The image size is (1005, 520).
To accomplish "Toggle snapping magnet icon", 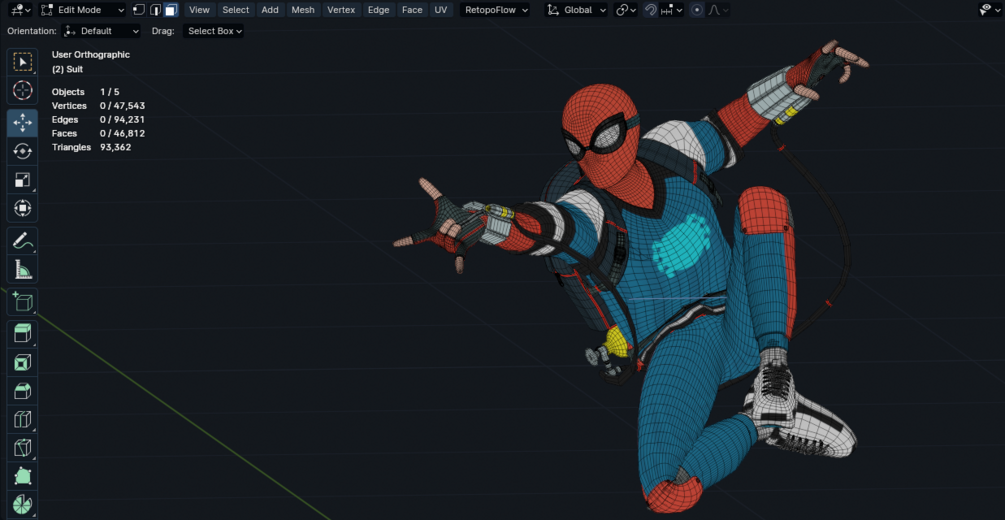I will [650, 10].
